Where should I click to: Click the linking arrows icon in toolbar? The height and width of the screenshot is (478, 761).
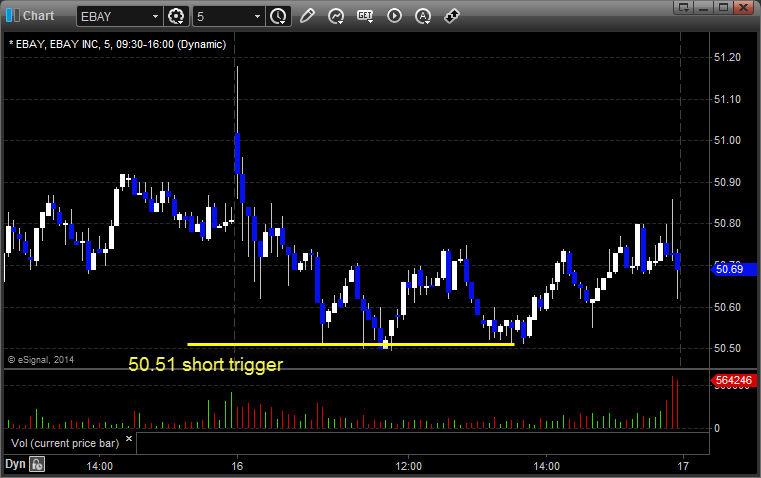tap(452, 16)
